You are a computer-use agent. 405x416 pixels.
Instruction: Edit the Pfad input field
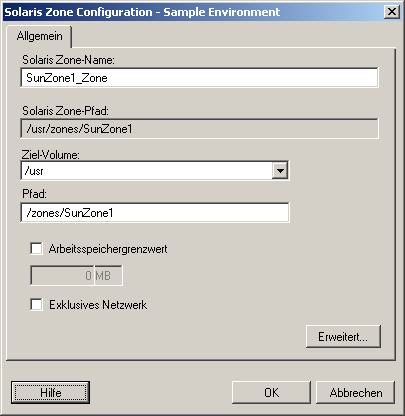(155, 213)
